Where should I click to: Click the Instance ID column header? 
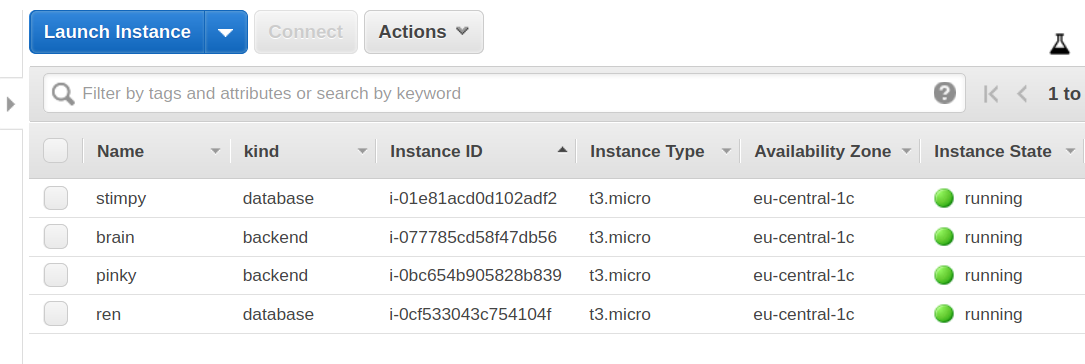pyautogui.click(x=436, y=151)
